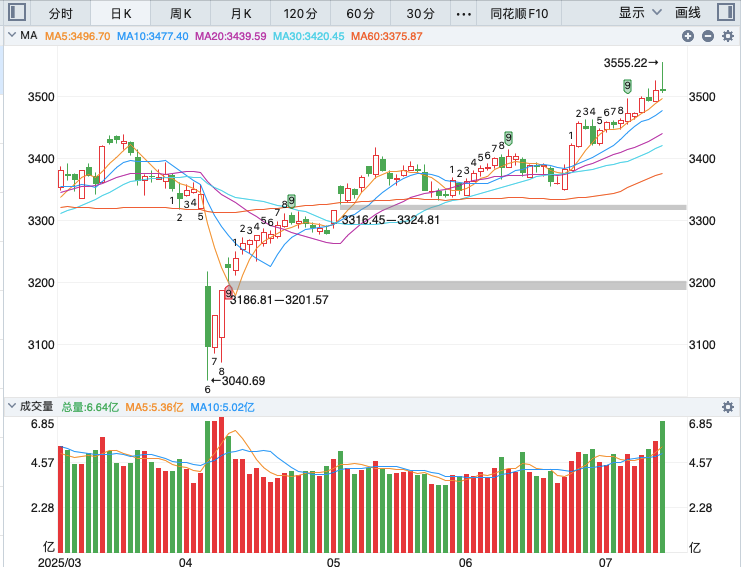Click the MA20:3439.59 value
This screenshot has width=741, height=567.
tap(231, 36)
